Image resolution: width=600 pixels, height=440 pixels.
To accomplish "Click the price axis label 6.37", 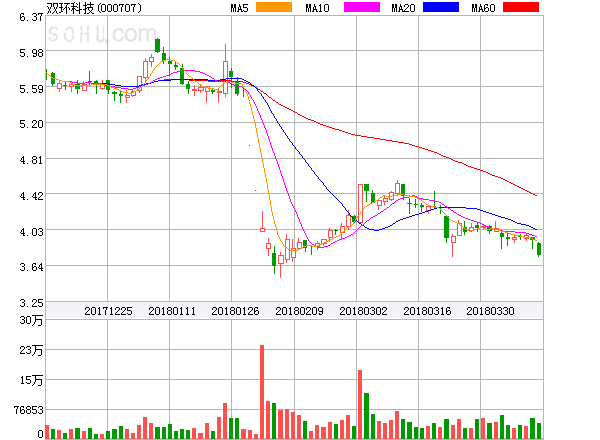I will [31, 17].
